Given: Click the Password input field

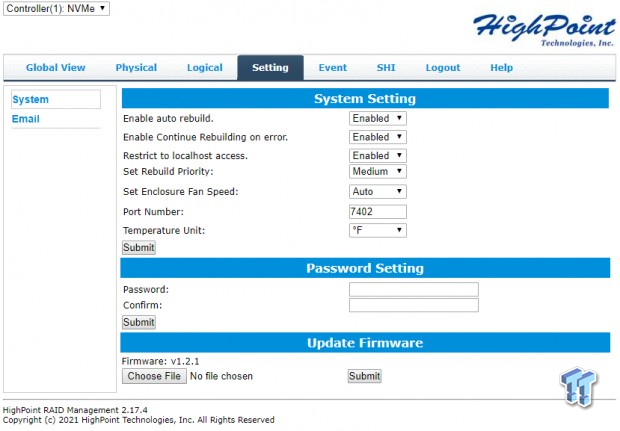Looking at the screenshot, I should [414, 289].
